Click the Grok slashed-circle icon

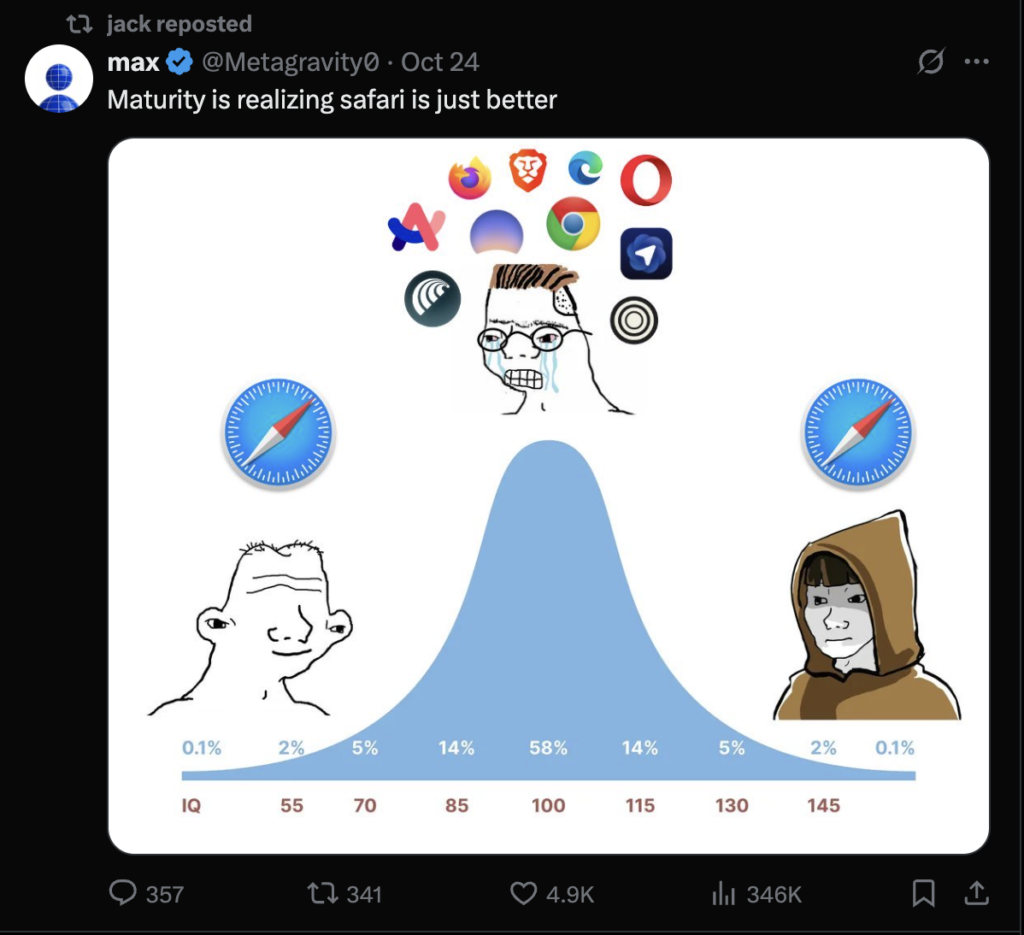930,62
